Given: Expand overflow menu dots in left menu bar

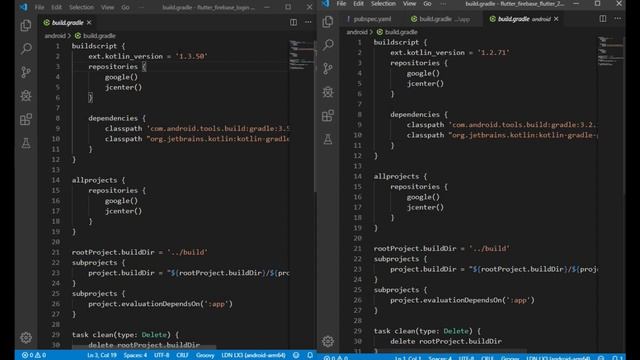Looking at the screenshot, I should (141, 7).
